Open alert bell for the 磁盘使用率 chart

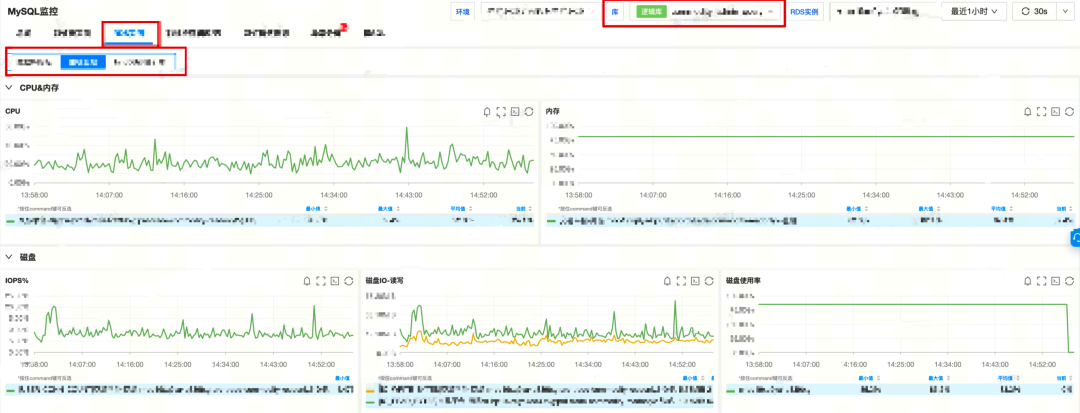1028,281
